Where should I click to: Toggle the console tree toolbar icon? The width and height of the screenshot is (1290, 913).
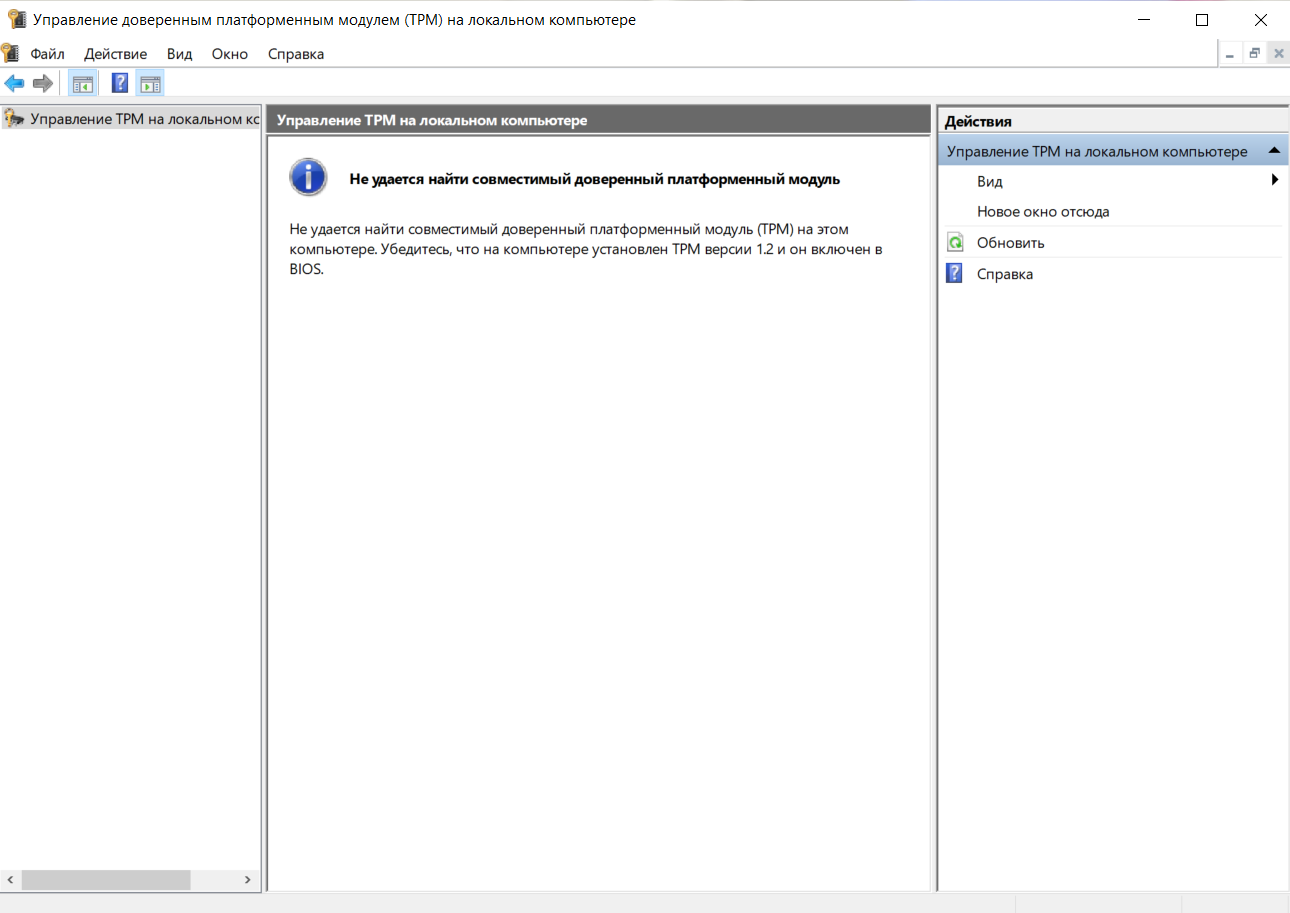[82, 83]
